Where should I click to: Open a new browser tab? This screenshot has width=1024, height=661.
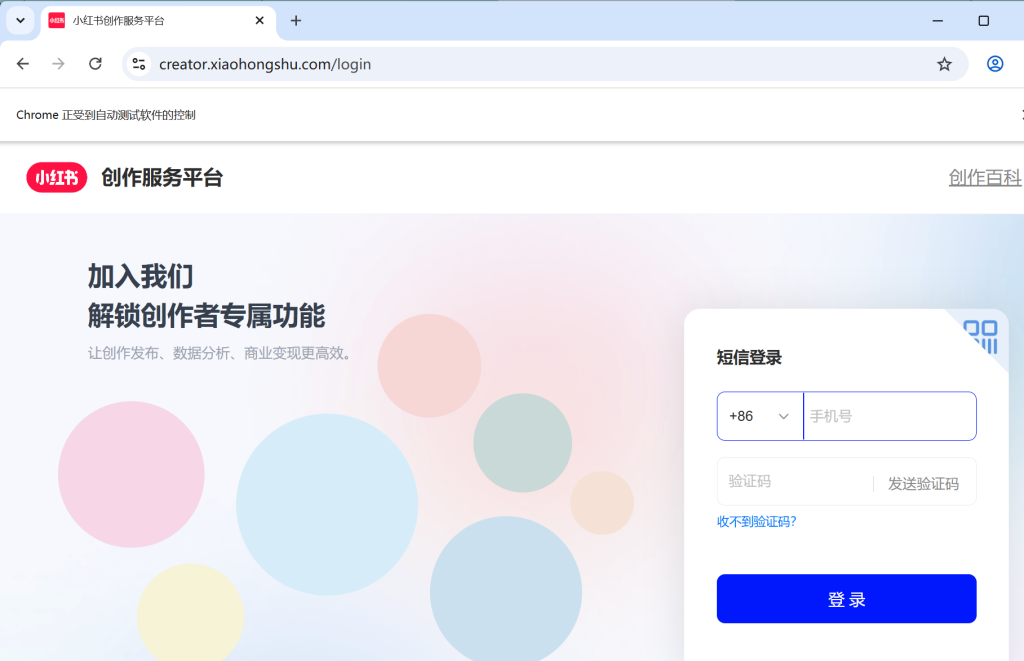click(295, 21)
